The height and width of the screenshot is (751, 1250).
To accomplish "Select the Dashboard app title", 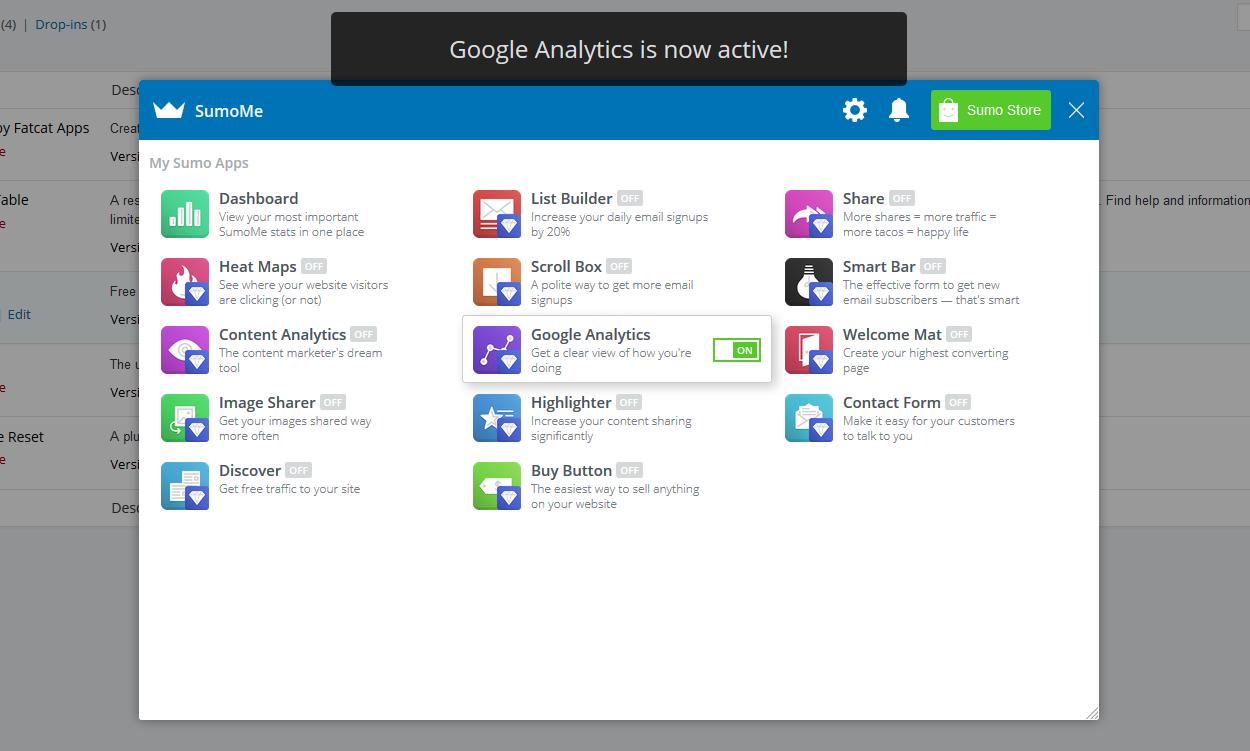I will click(x=259, y=199).
